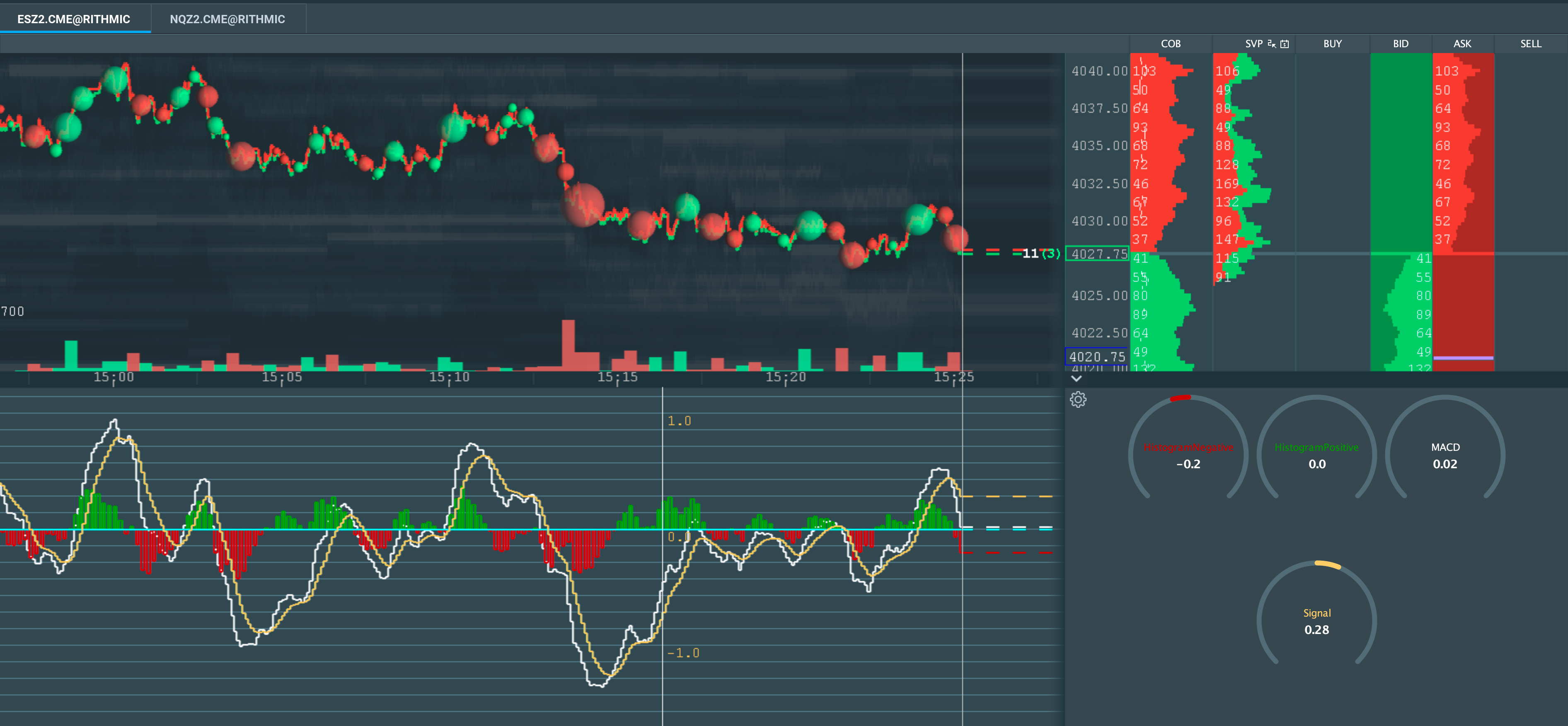Click the user filter icon next to SVP
Screen dimensions: 1568x726
[x=1271, y=44]
